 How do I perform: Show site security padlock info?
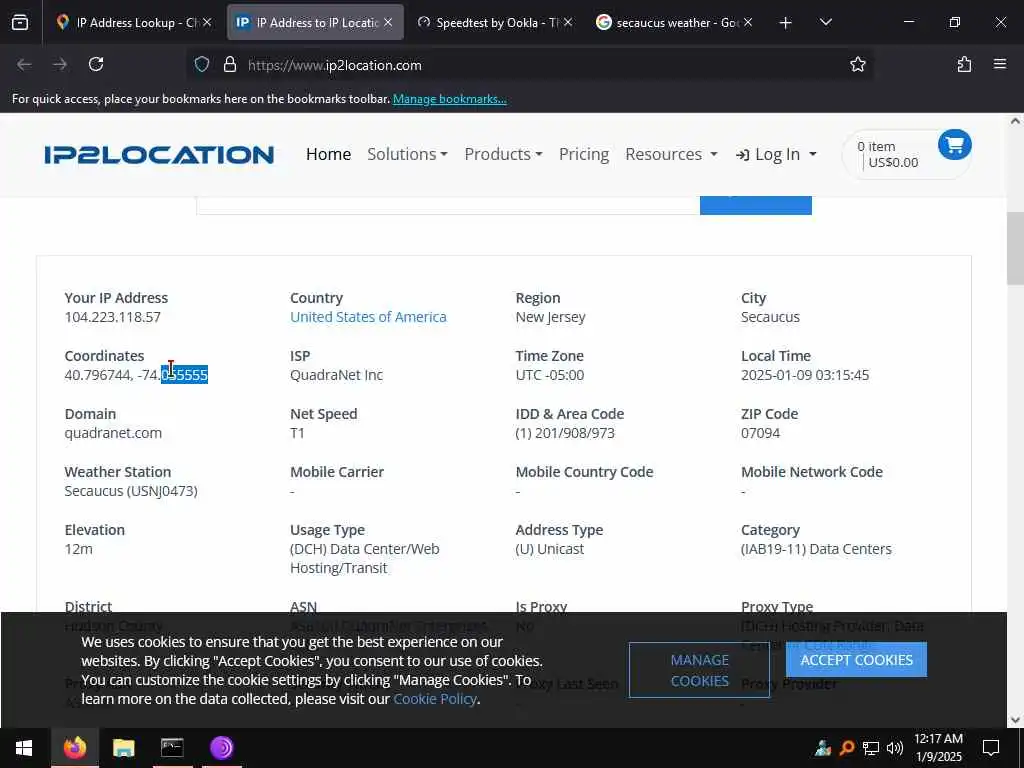point(229,65)
